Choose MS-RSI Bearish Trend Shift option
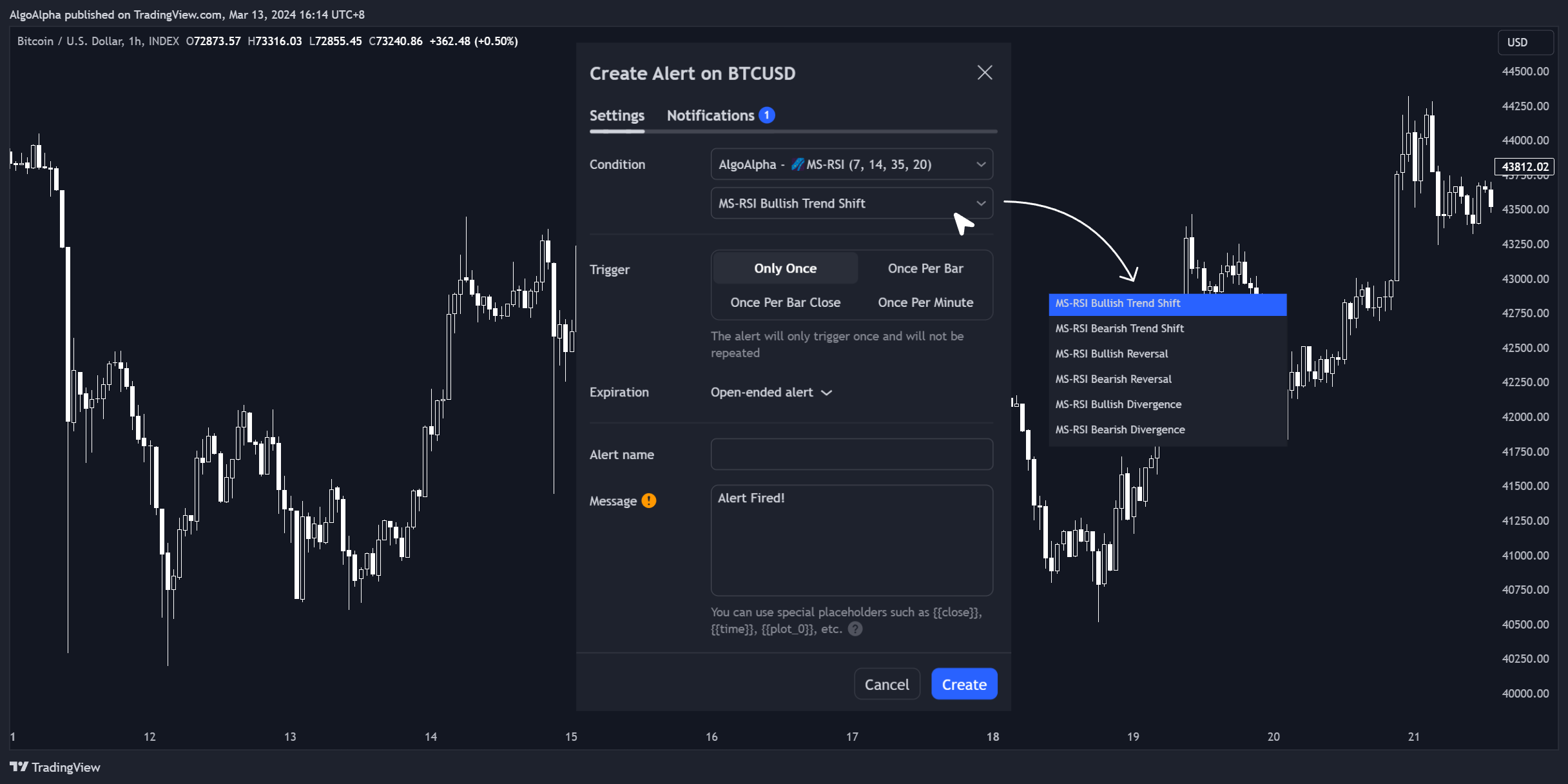This screenshot has width=1568, height=784. pos(1167,329)
